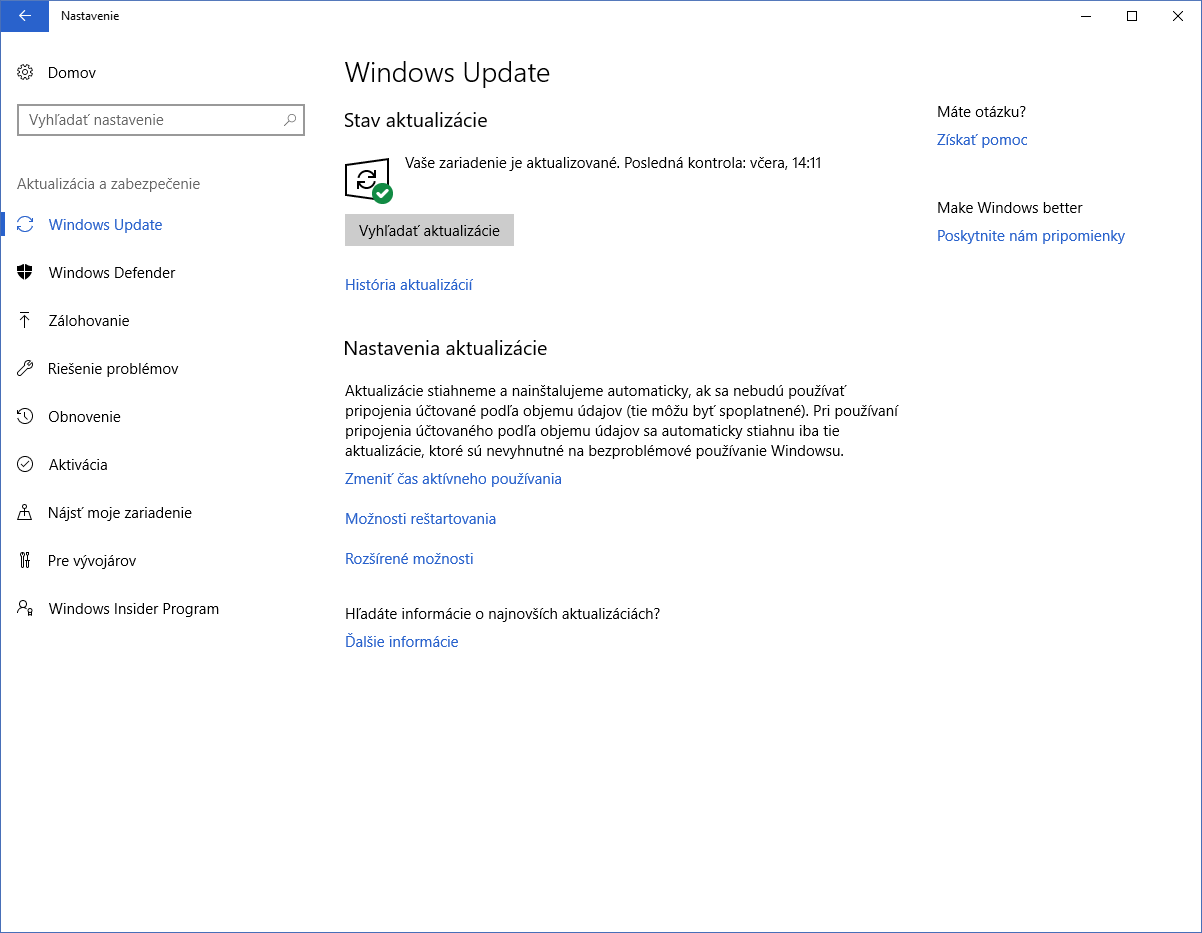Image resolution: width=1202 pixels, height=933 pixels.
Task: Click the back arrow in title bar
Action: pyautogui.click(x=24, y=16)
